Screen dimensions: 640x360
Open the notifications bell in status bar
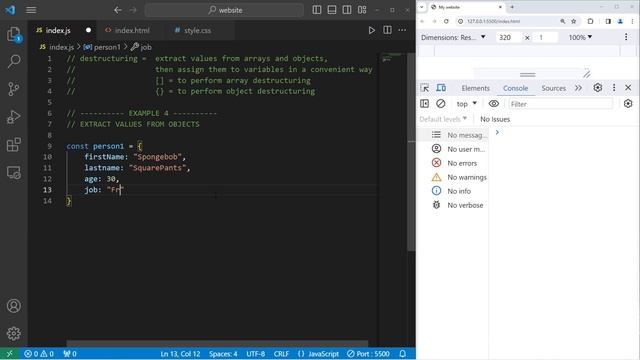(x=402, y=354)
